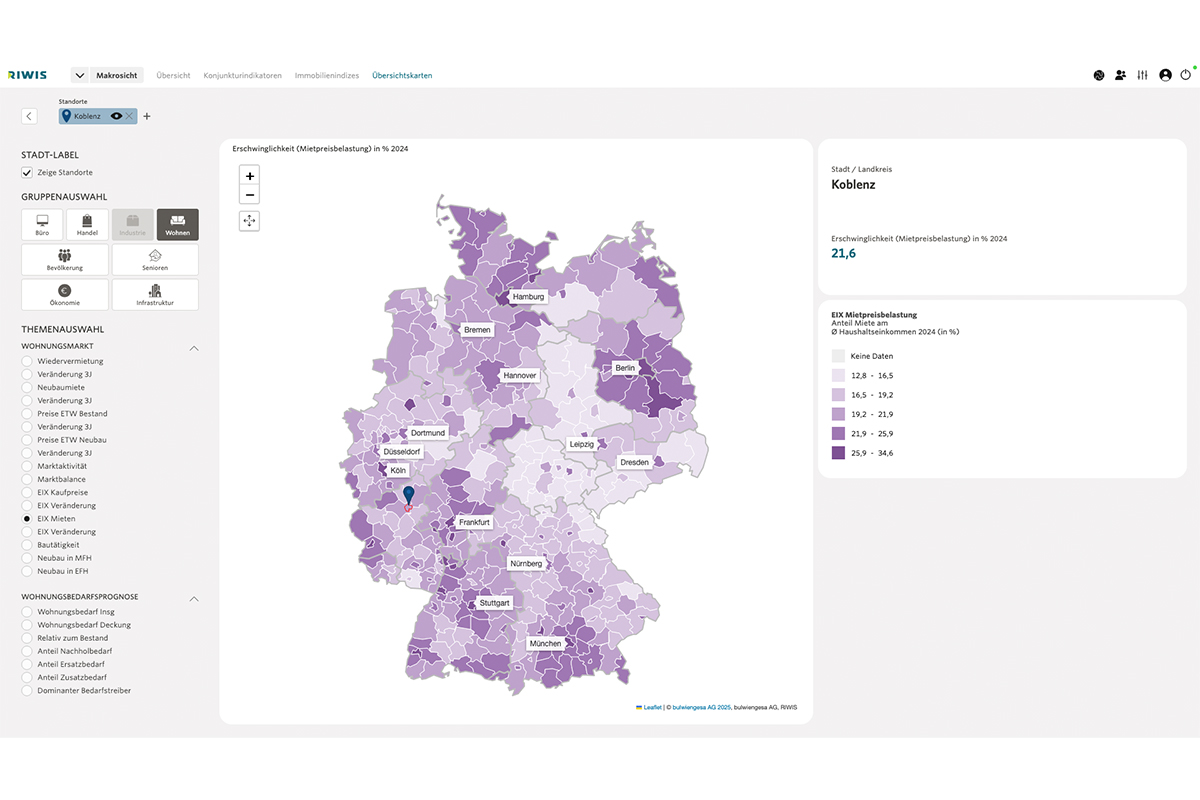Open the sliders settings icon in header
This screenshot has height=800, width=1200.
1142,75
